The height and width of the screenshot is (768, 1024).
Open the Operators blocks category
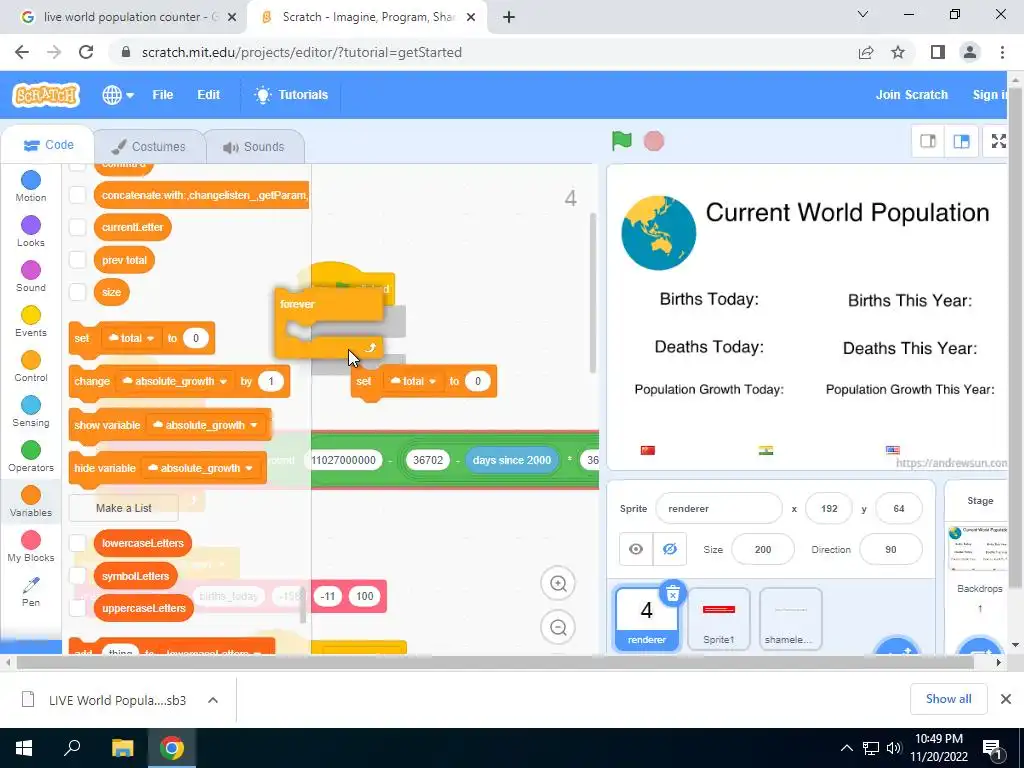[31, 456]
